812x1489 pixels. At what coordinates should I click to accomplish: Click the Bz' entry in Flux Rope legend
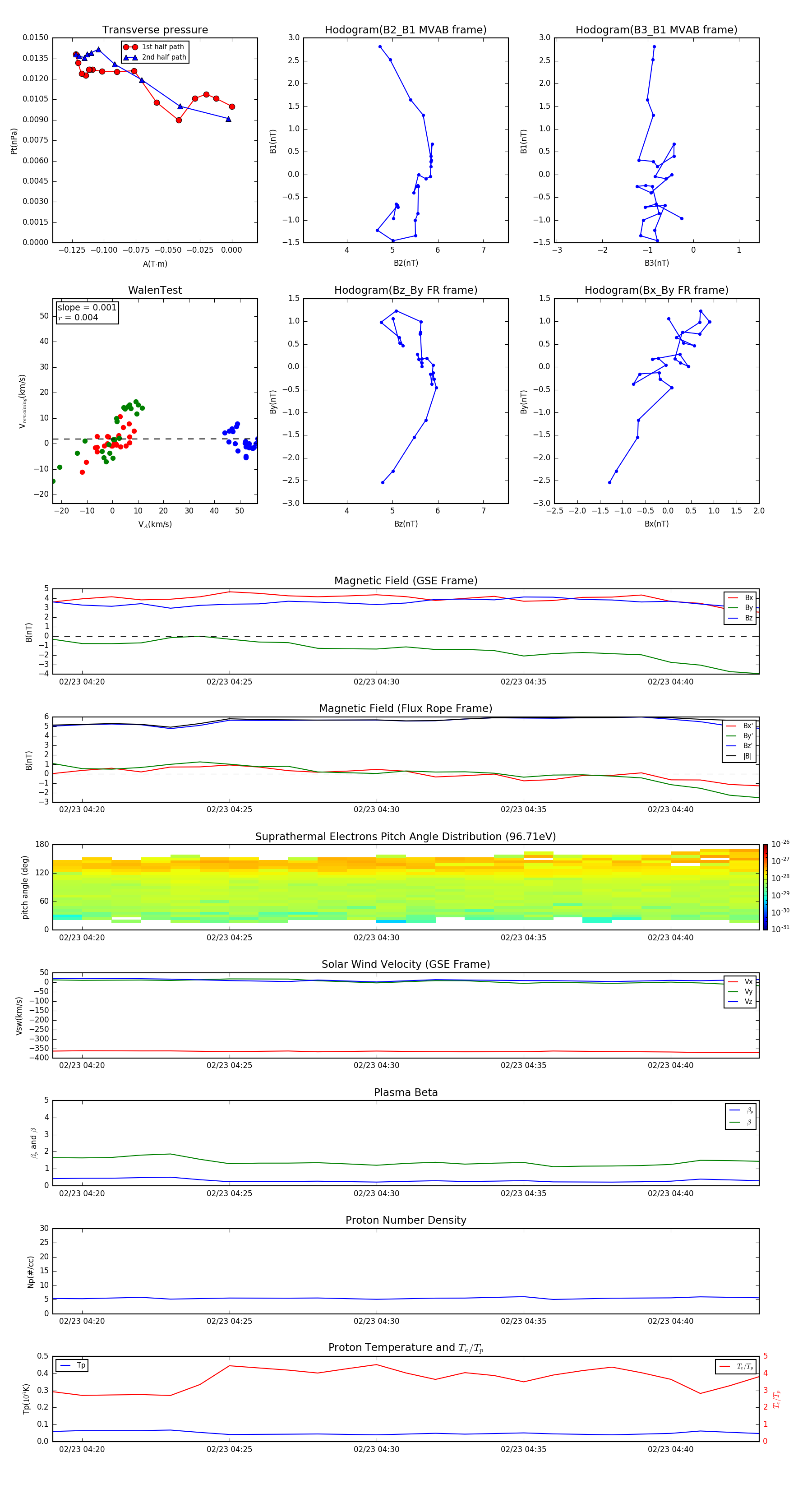coord(740,746)
